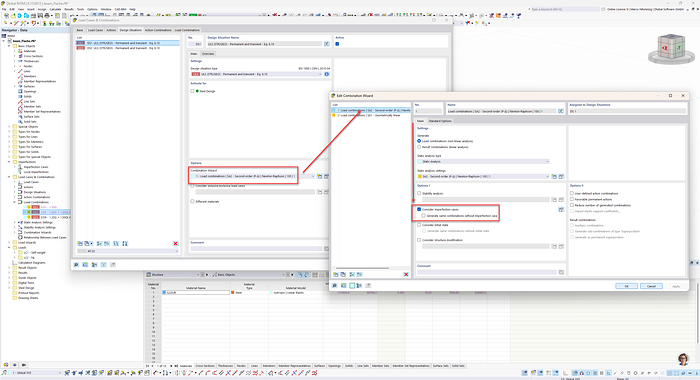Viewport: 700px width, 380px height.
Task: Open comment library icon in Edit Combination Wizard
Action: click(561, 272)
